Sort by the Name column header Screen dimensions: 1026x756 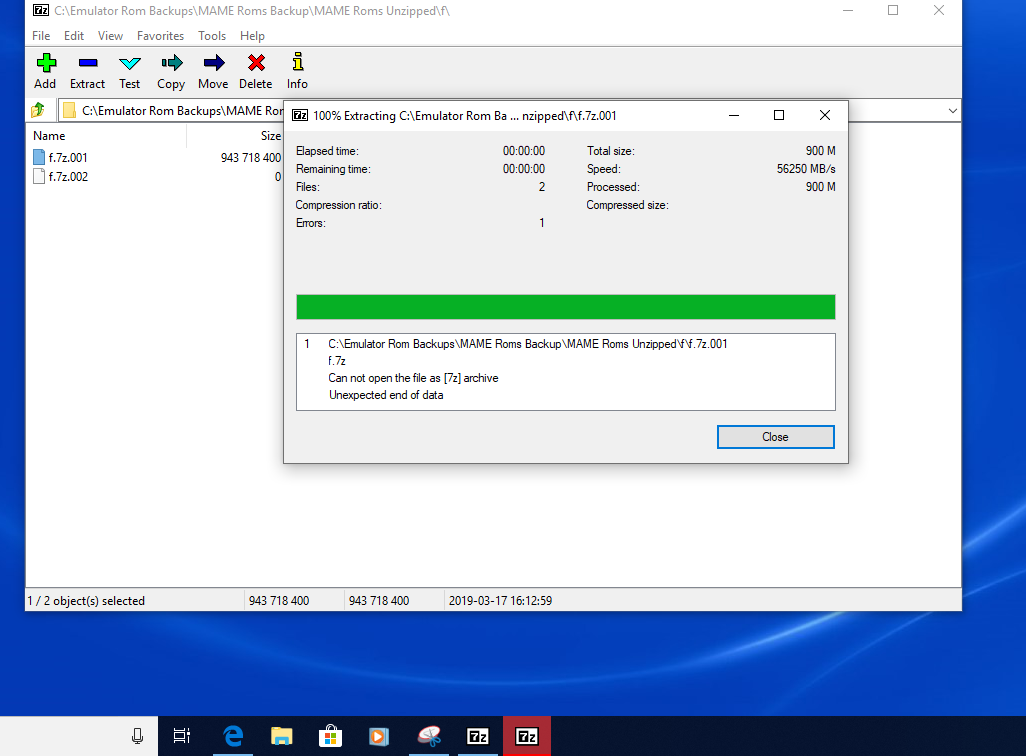pos(49,136)
